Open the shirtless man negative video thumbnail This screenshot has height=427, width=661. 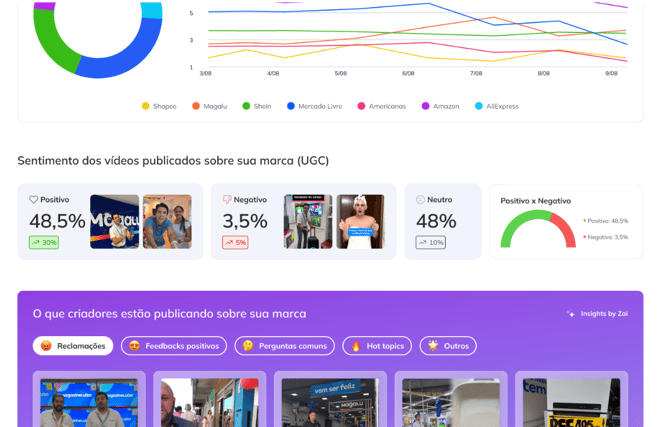pos(361,221)
